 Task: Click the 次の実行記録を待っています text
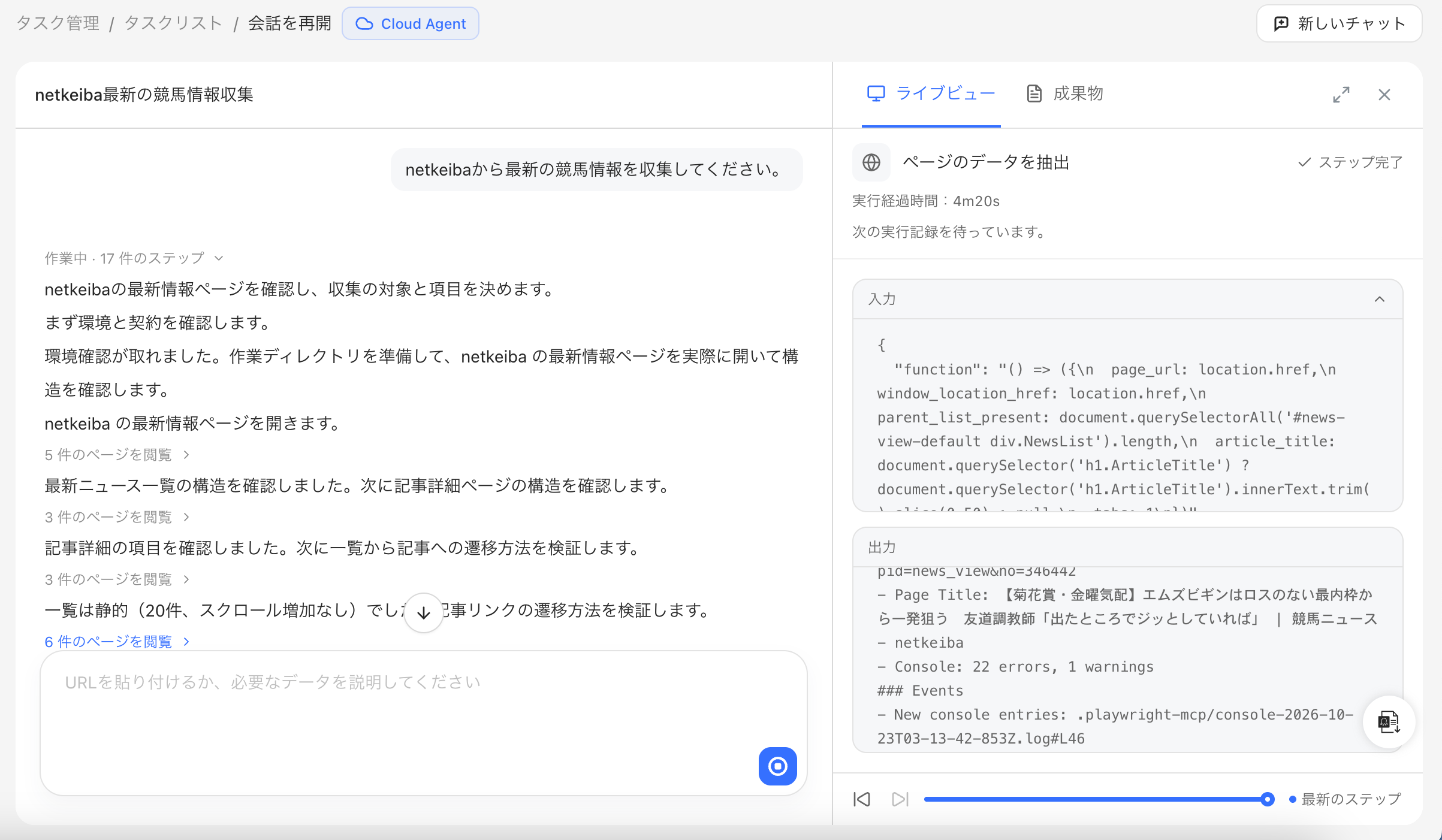949,232
